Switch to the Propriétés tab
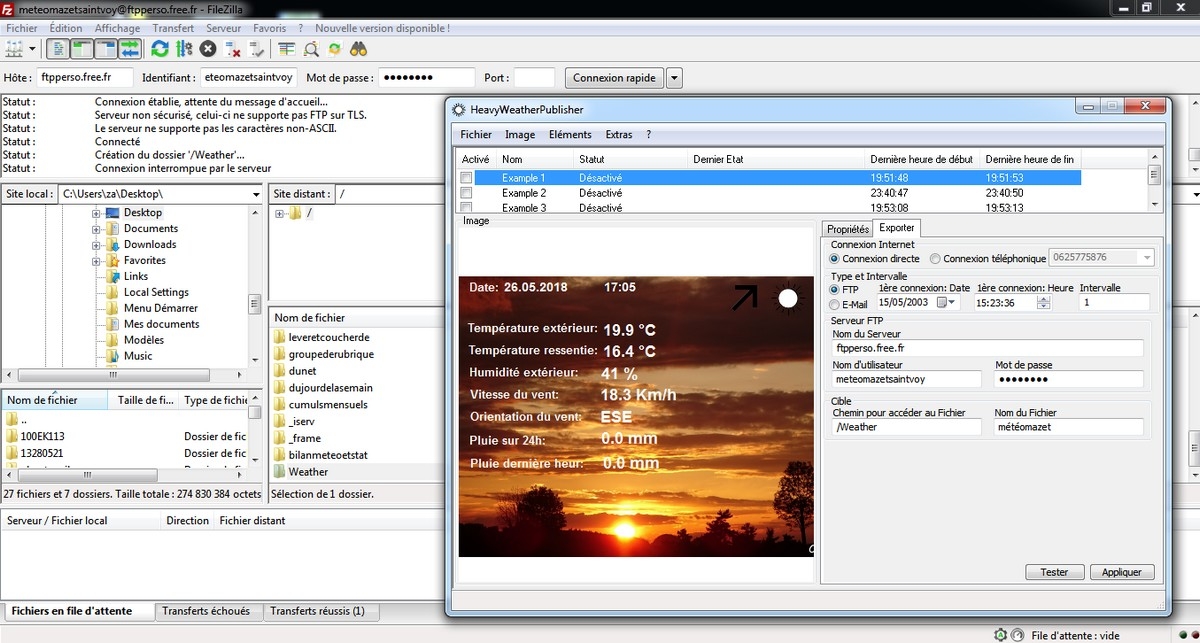This screenshot has height=643, width=1200. click(x=848, y=229)
